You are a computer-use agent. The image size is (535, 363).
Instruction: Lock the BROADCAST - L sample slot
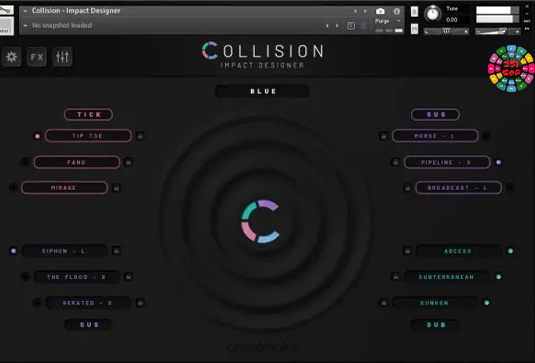pos(407,188)
